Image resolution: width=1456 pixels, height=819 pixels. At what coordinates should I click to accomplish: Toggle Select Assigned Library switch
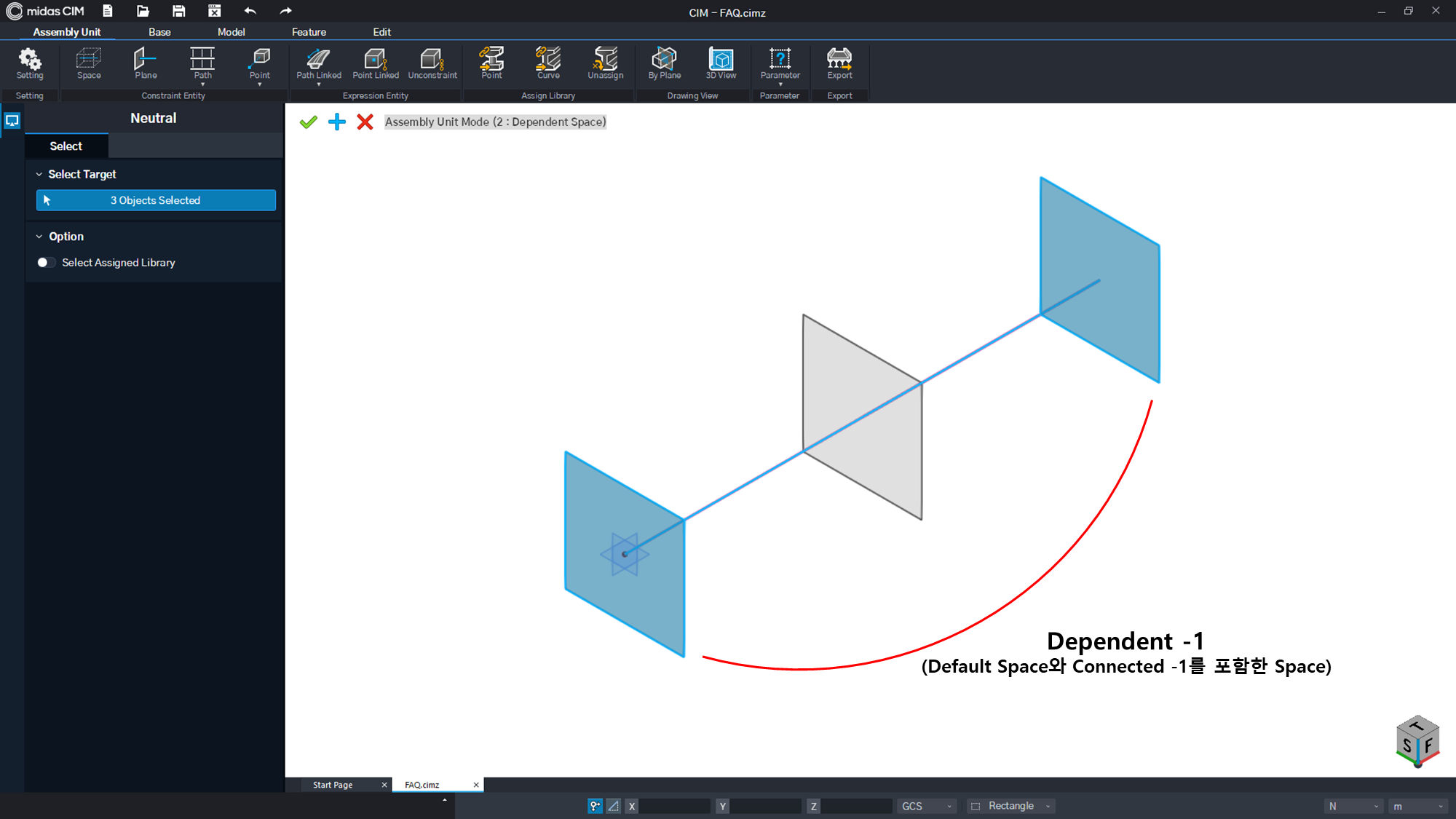(46, 263)
